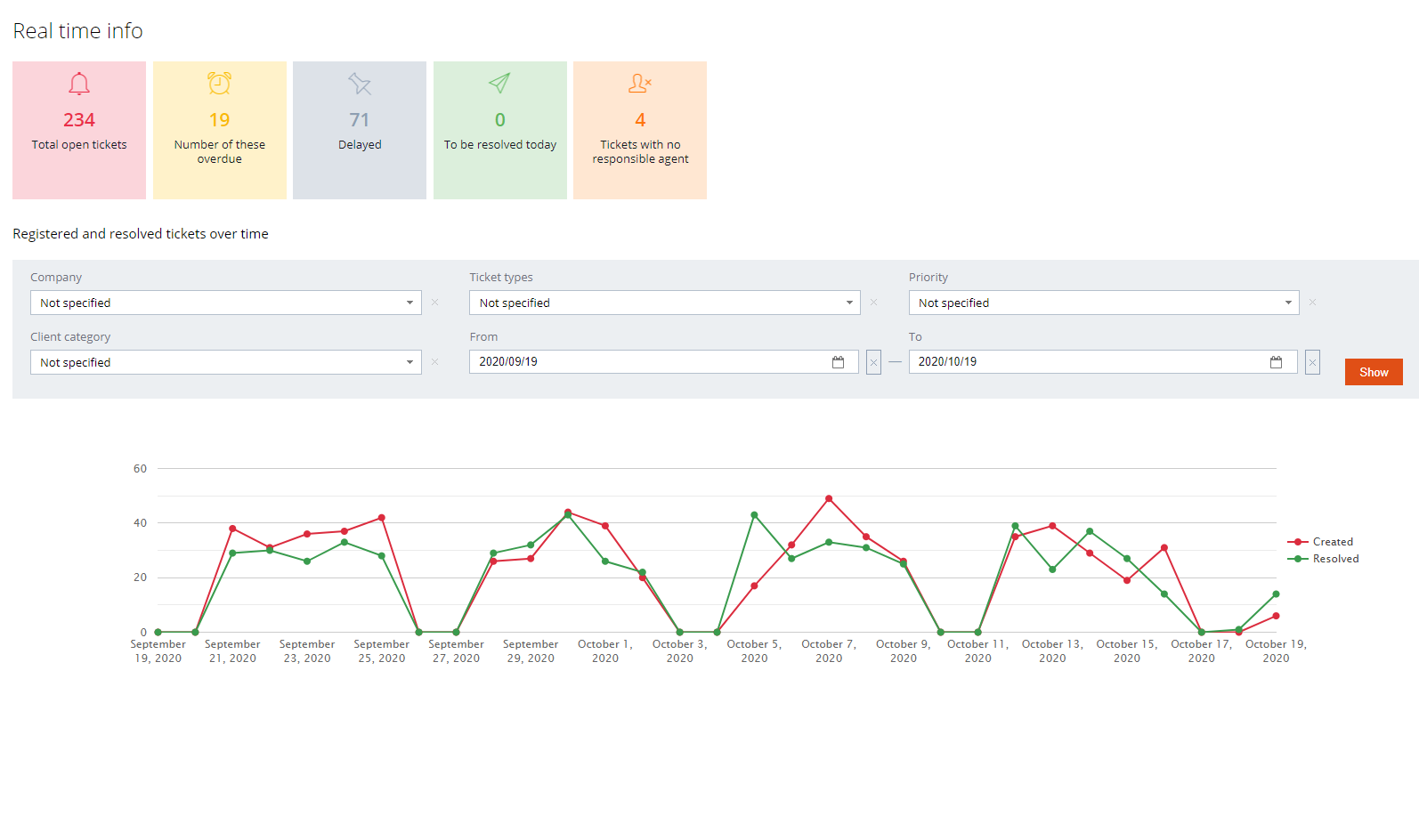Click the pin icon above Delayed
This screenshot has width=1419, height=840.
[360, 84]
